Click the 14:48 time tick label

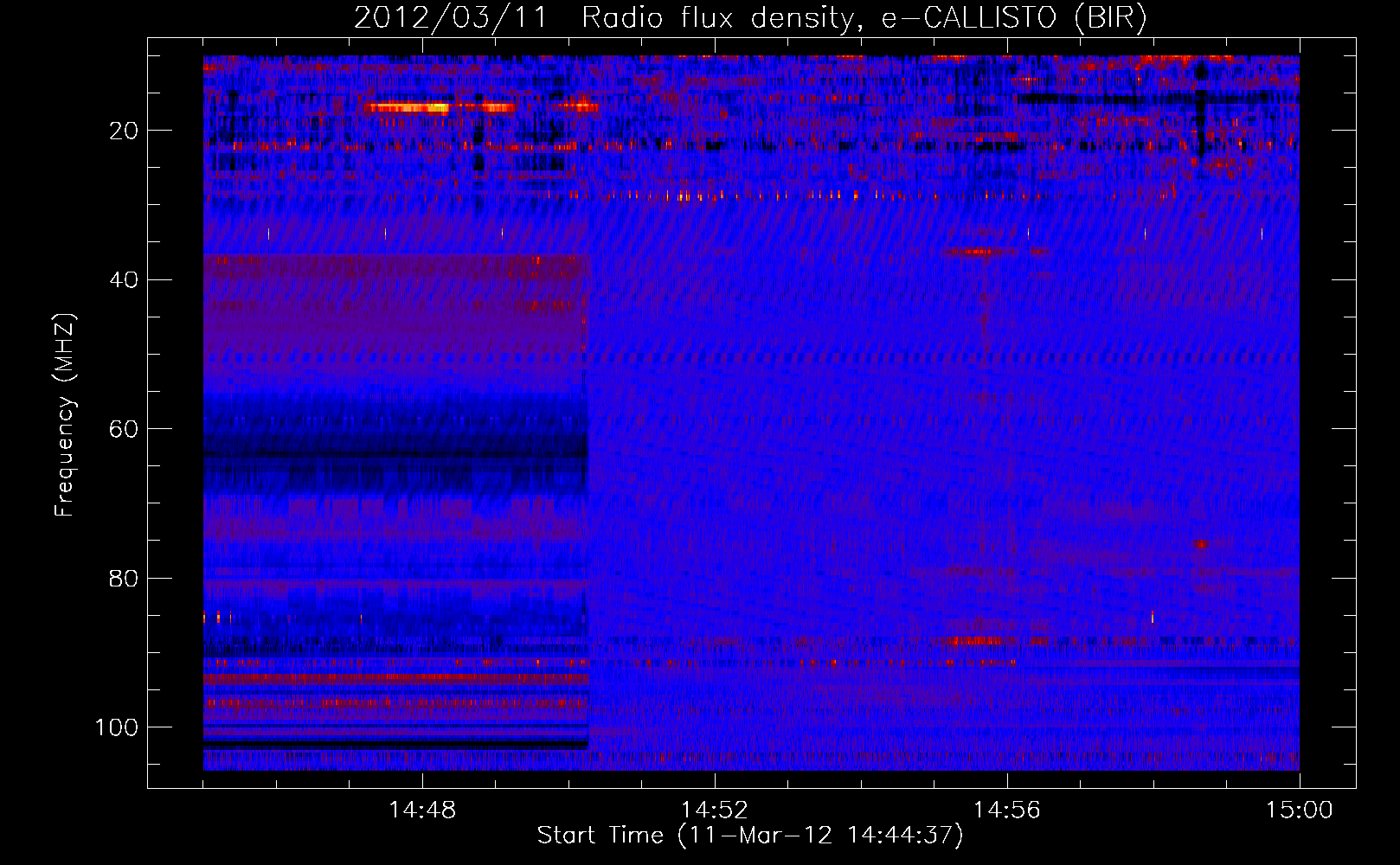tap(422, 811)
